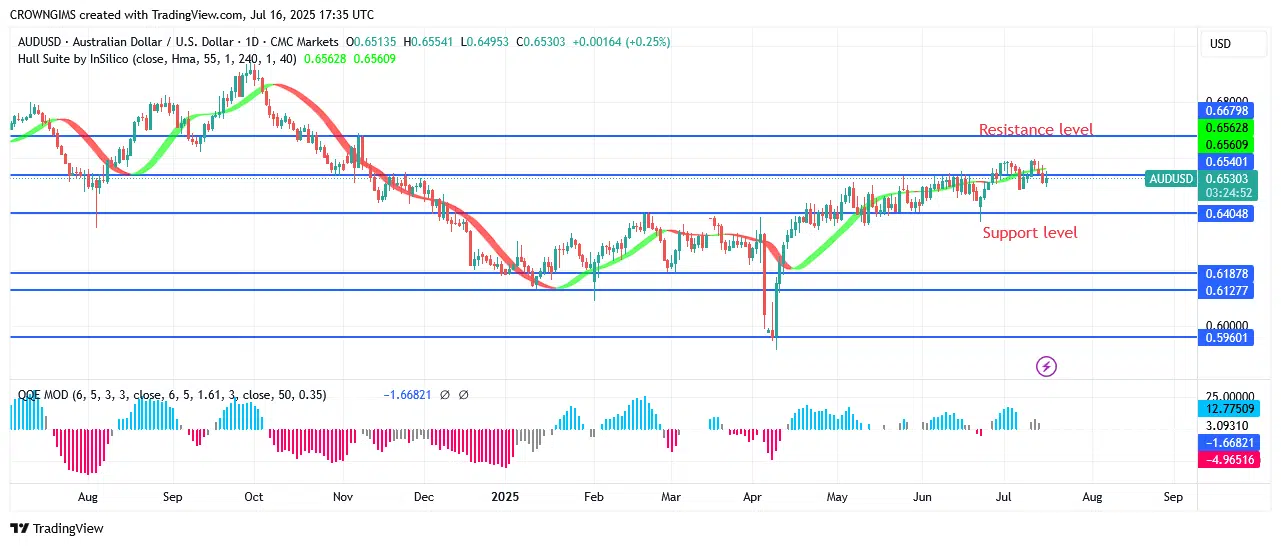Screen dimensions: 1281x546
Task: Click the first ∅ symbol after QQE MOD value
Action: pyautogui.click(x=444, y=395)
